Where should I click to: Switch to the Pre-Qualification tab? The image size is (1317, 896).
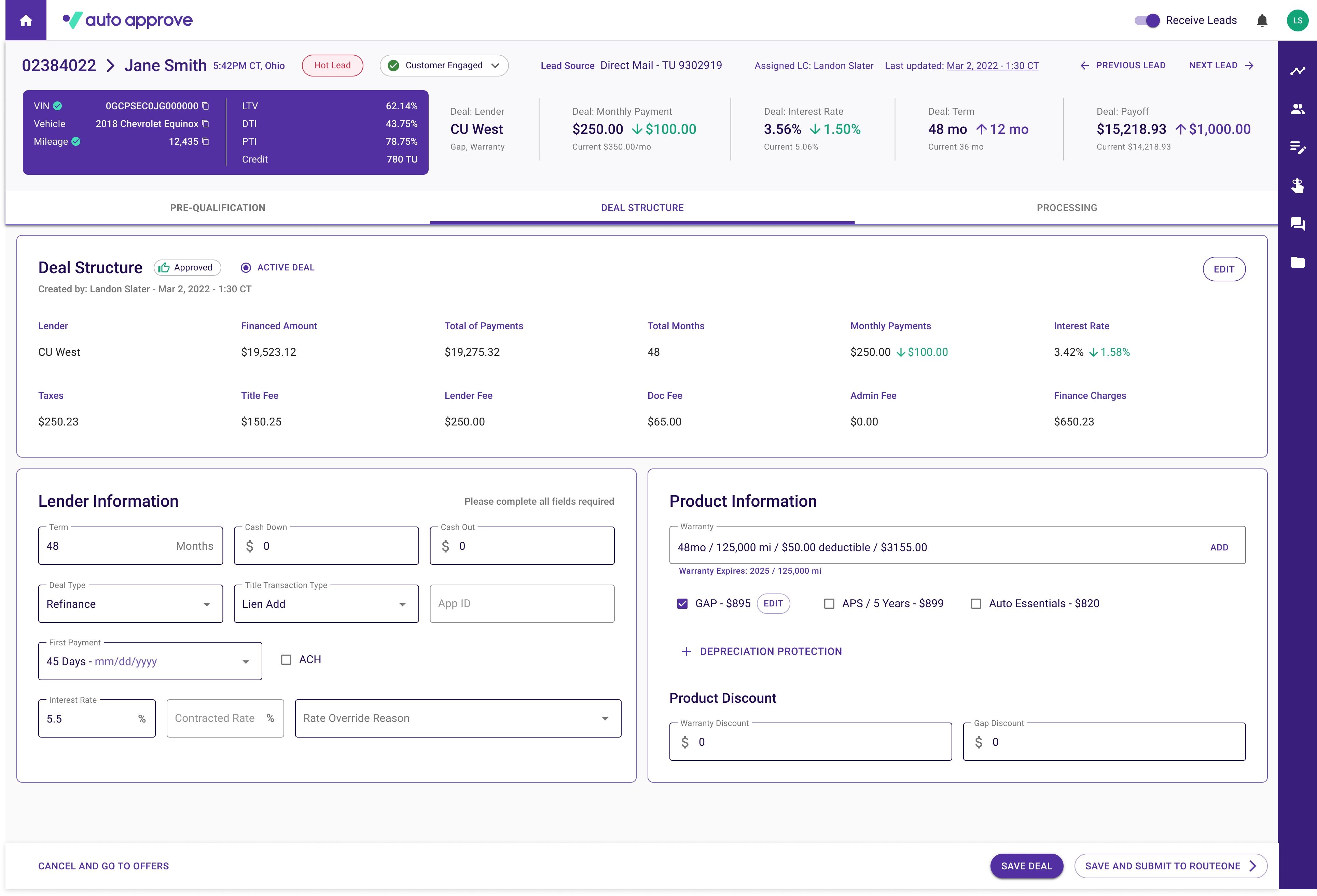tap(218, 208)
